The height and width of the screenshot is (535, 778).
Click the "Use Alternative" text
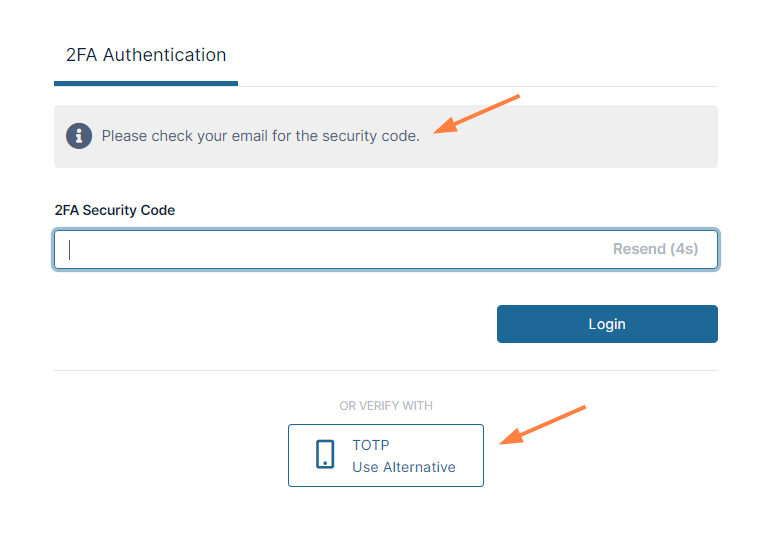403,467
